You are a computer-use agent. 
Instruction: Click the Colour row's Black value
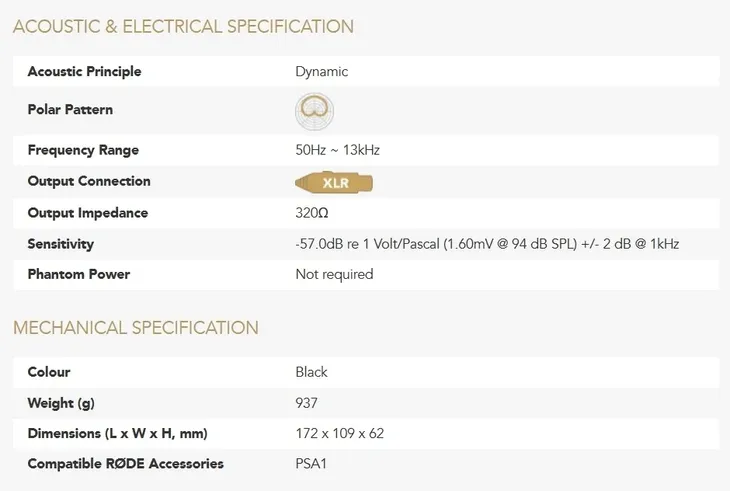311,372
